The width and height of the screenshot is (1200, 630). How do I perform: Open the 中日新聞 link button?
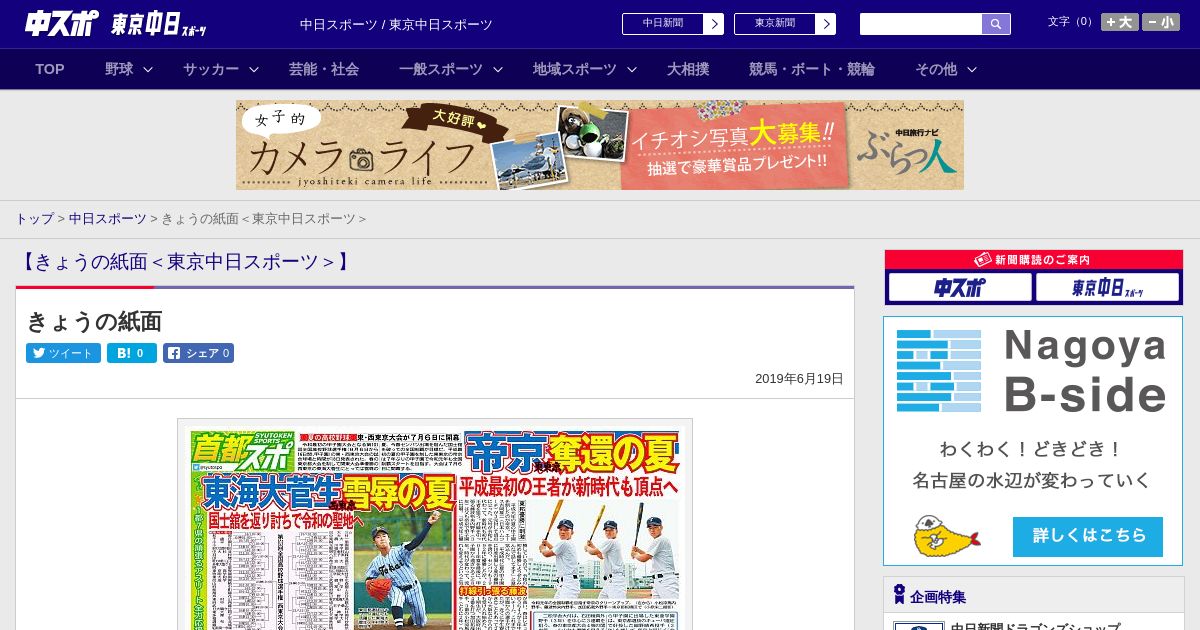click(x=663, y=24)
